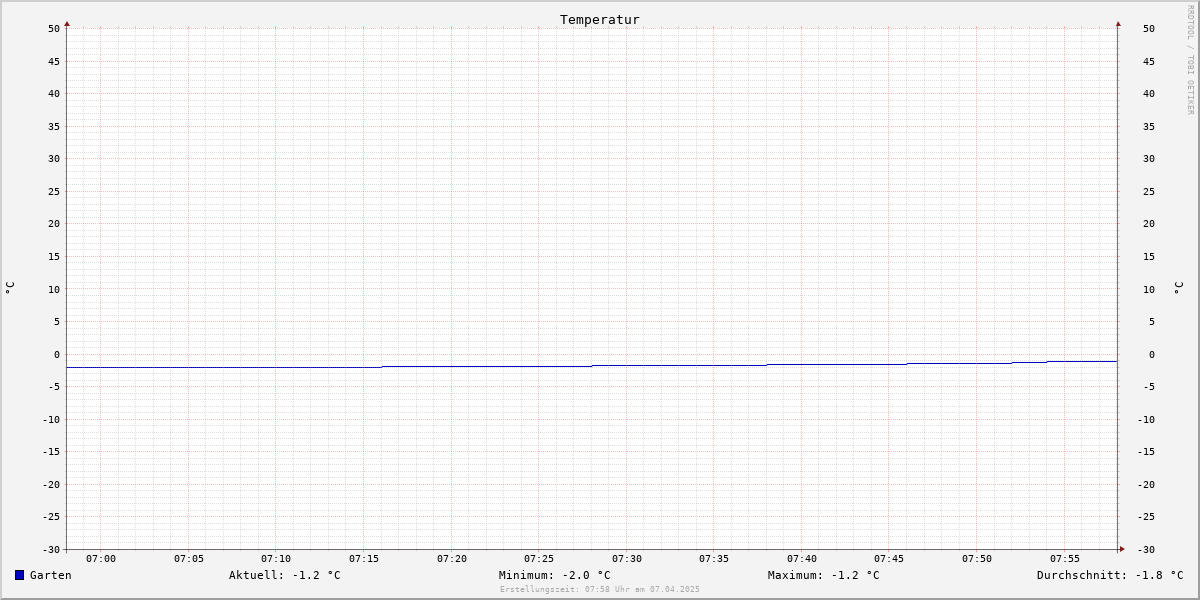The image size is (1200, 600).
Task: Click the left axis 50 label
Action: click(x=54, y=28)
